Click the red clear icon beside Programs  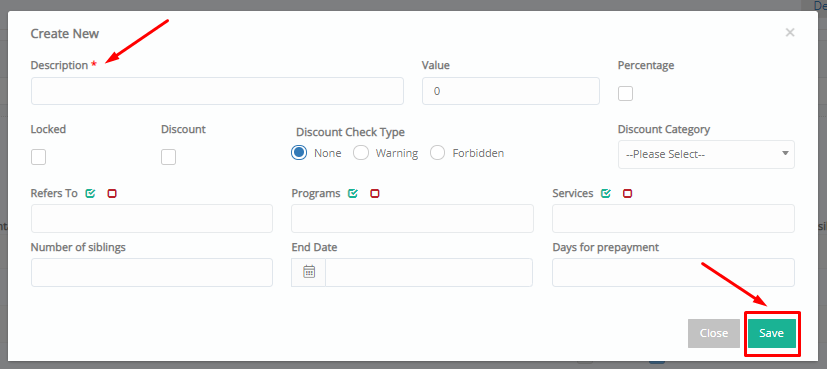pyautogui.click(x=374, y=193)
